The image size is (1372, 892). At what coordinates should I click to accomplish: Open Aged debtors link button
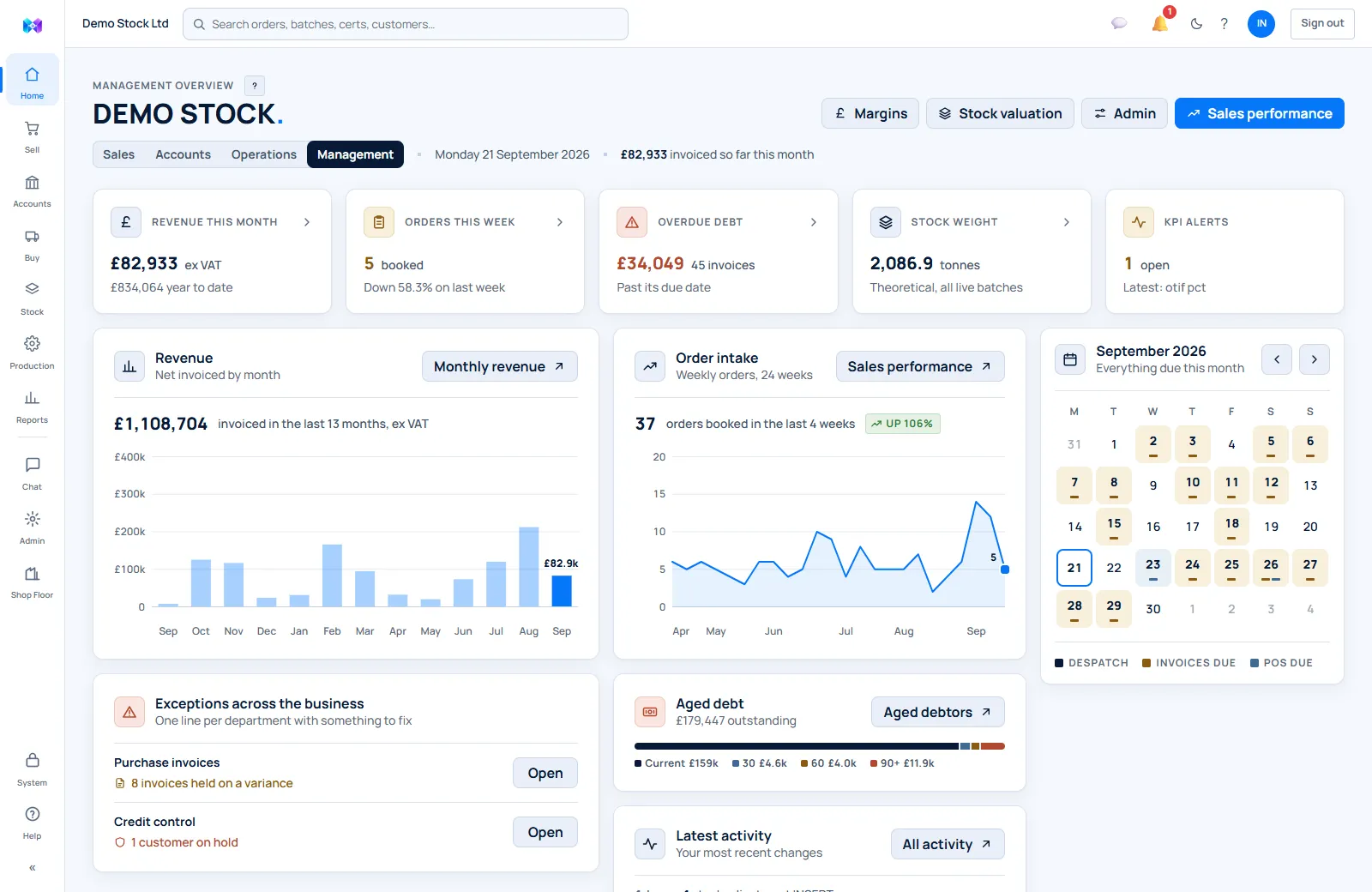(938, 712)
